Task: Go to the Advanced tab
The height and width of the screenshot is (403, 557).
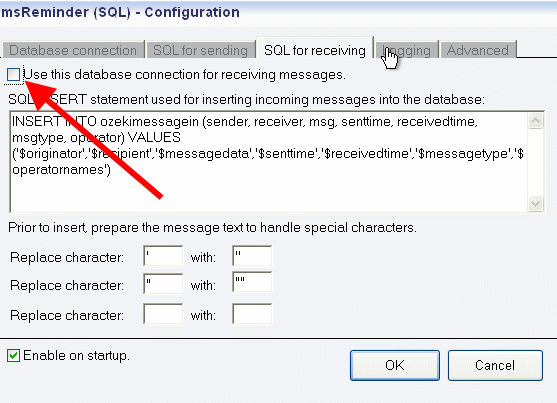Action: (x=478, y=50)
